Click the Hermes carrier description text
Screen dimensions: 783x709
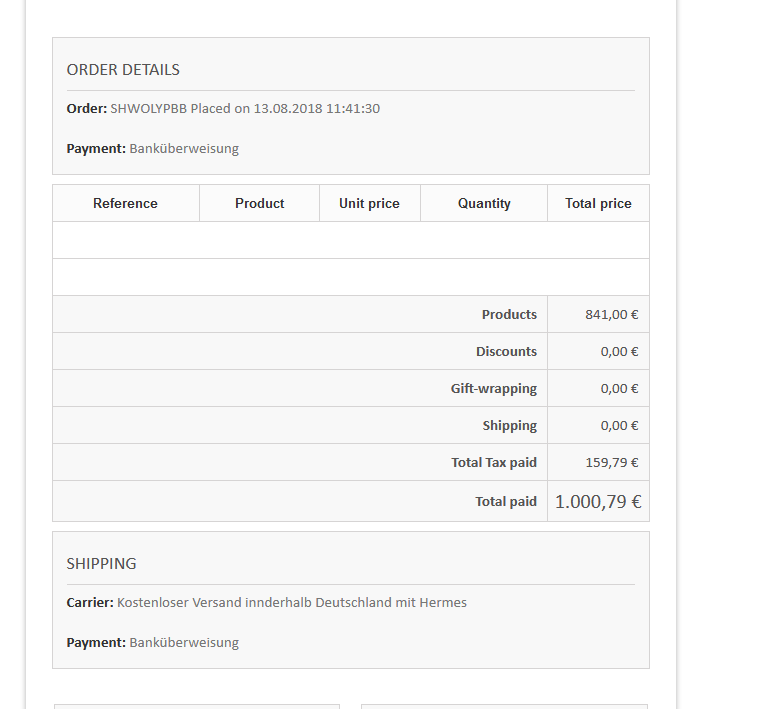(x=292, y=602)
